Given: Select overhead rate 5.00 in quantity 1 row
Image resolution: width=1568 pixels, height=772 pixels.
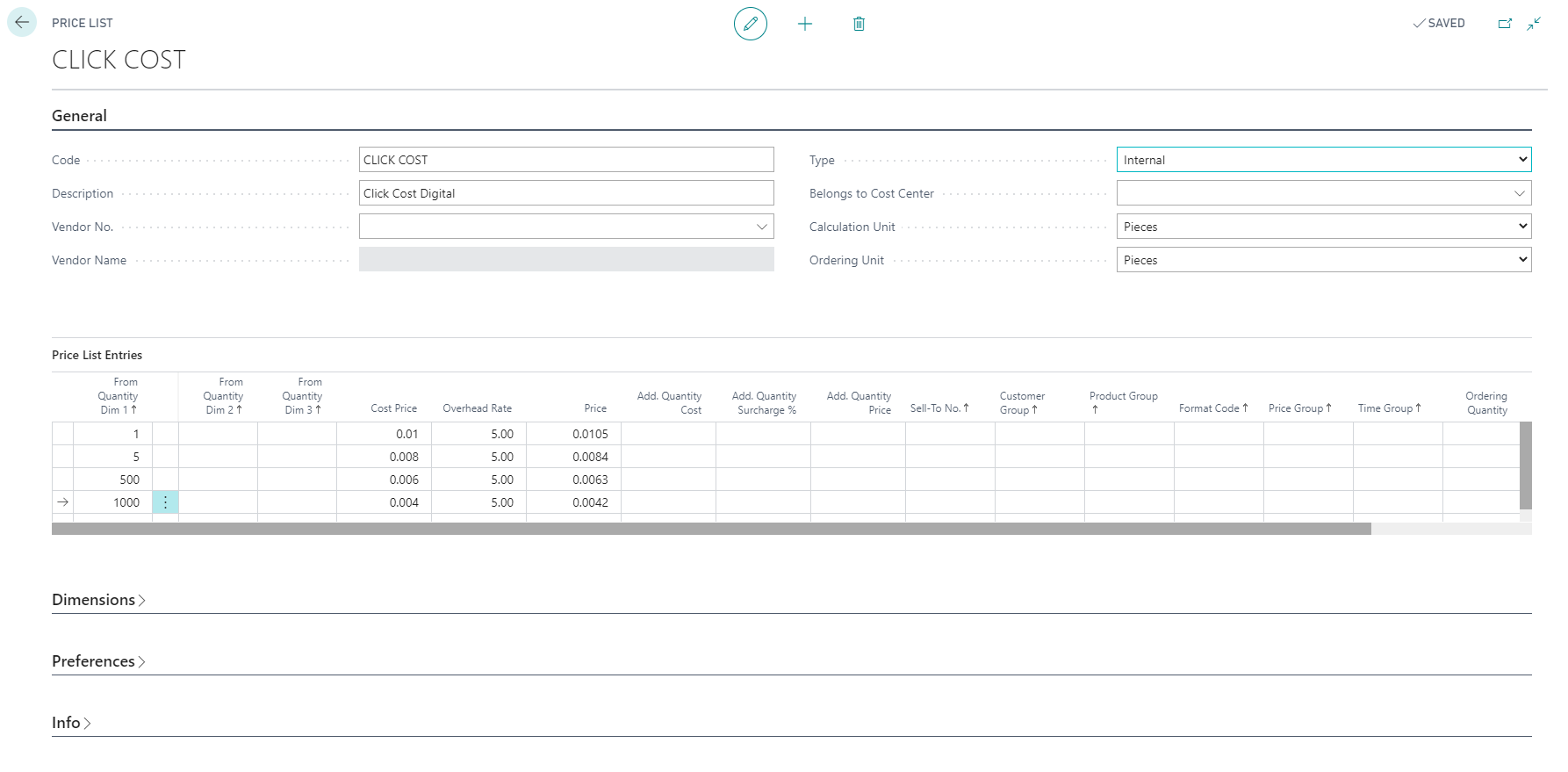Looking at the screenshot, I should pyautogui.click(x=478, y=434).
